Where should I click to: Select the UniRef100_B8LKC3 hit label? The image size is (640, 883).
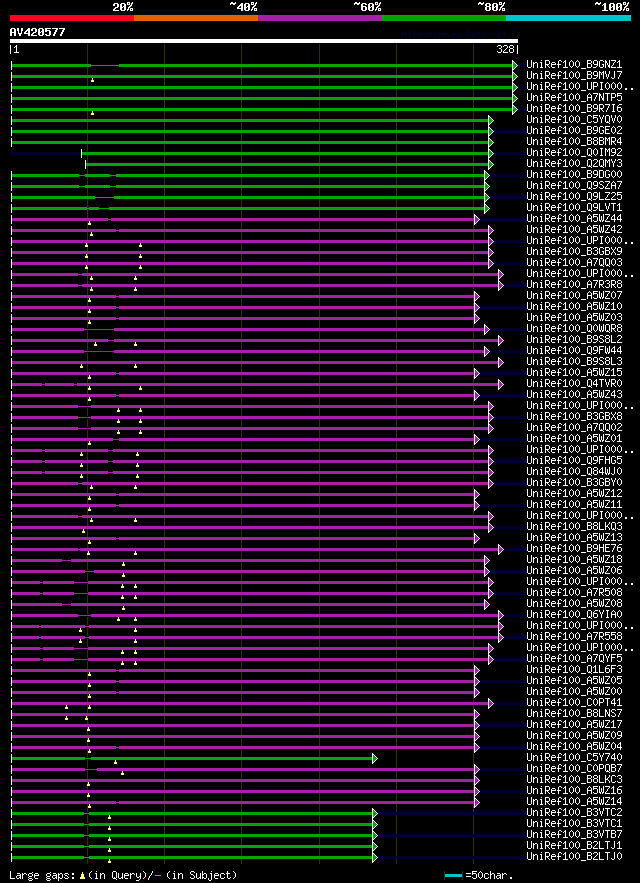tap(574, 779)
